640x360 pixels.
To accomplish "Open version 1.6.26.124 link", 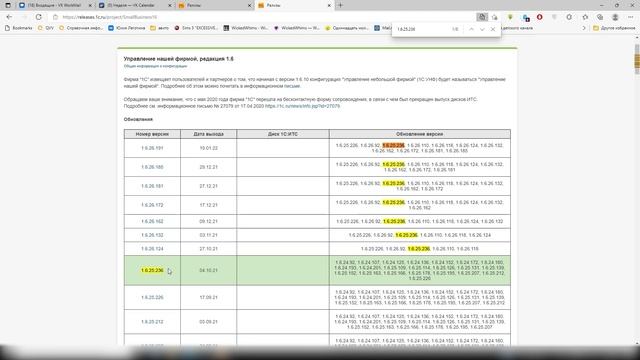I will pyautogui.click(x=152, y=249).
